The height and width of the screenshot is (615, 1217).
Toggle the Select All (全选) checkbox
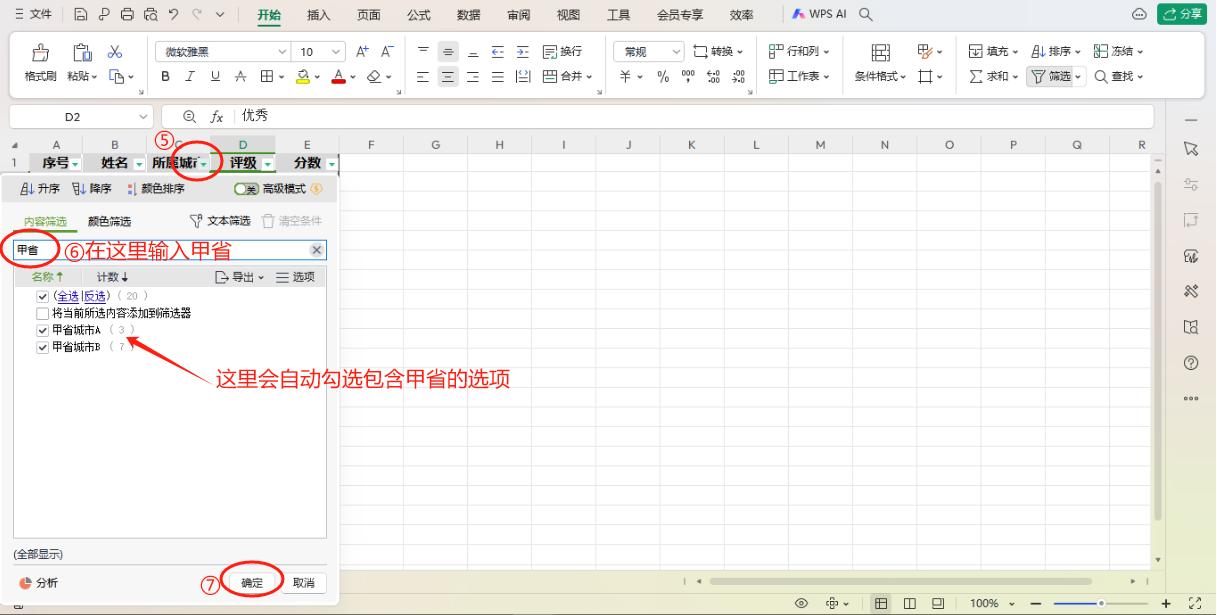pyautogui.click(x=42, y=296)
